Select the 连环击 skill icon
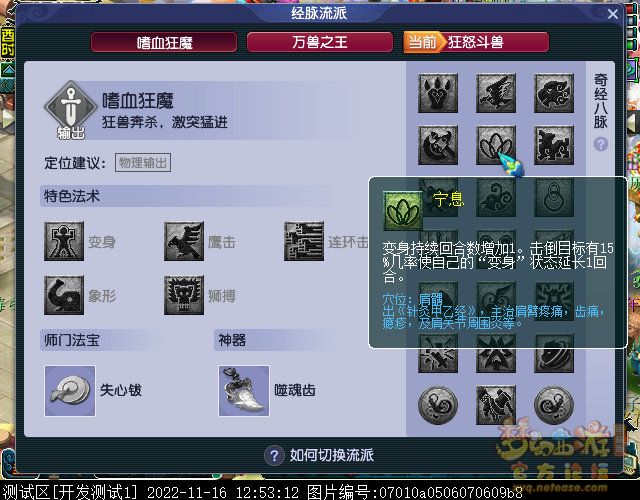 click(x=304, y=241)
